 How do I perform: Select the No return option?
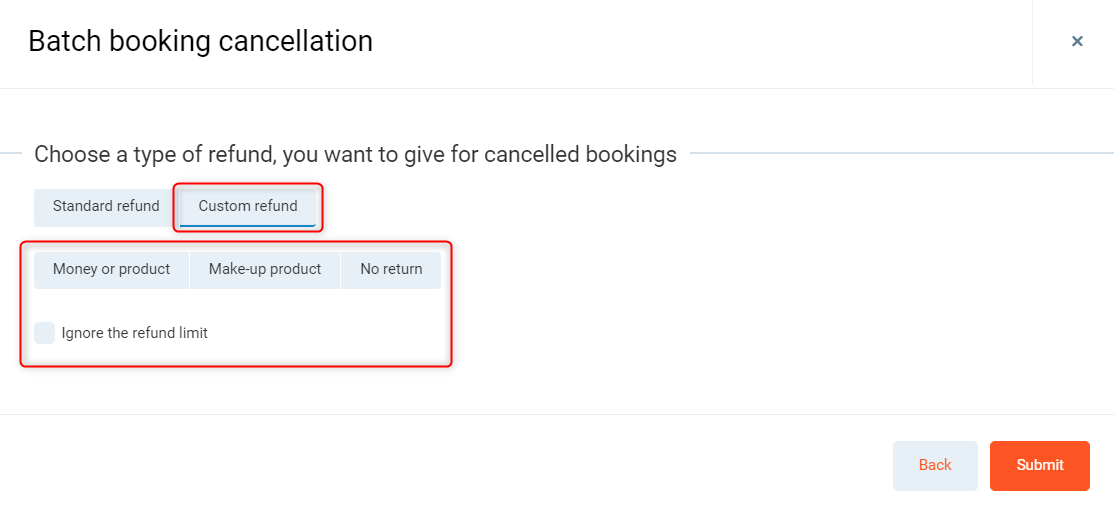point(391,270)
